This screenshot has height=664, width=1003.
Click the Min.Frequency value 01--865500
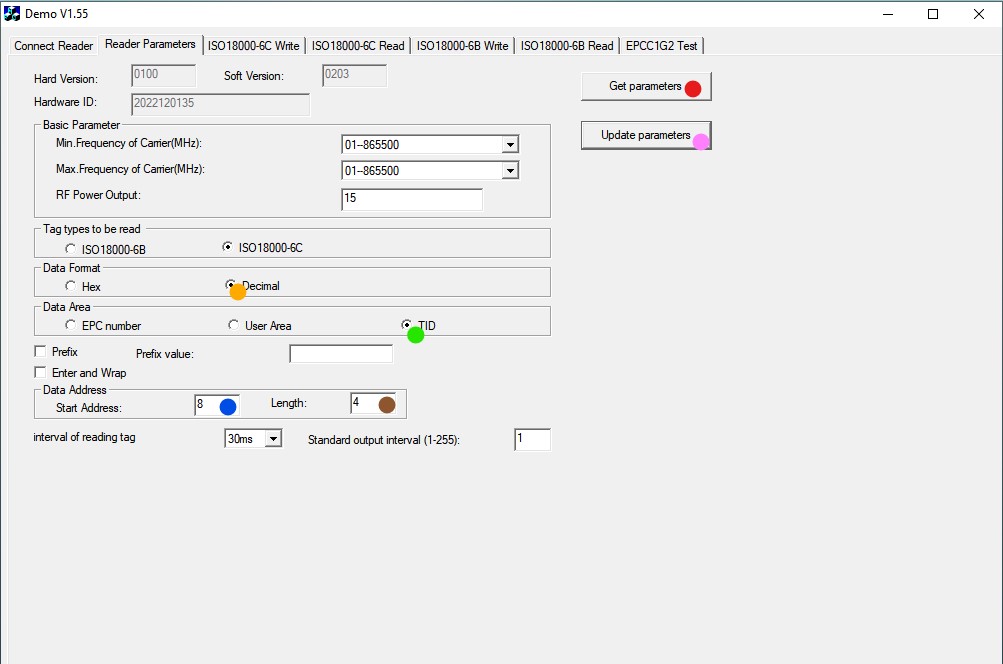372,145
